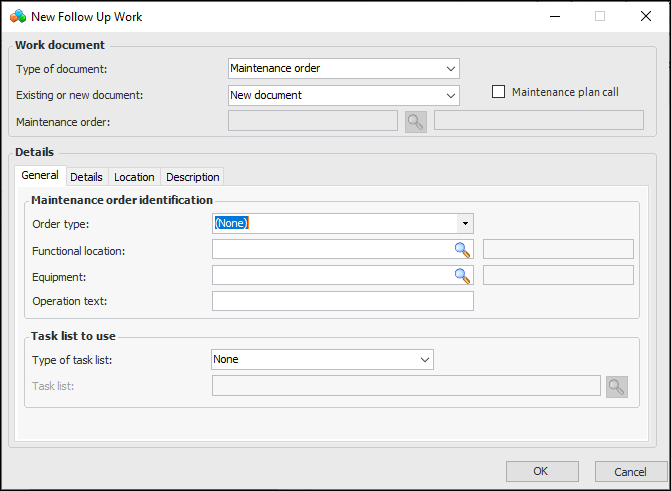This screenshot has width=671, height=491.
Task: Open the Details tab
Action: pos(86,177)
